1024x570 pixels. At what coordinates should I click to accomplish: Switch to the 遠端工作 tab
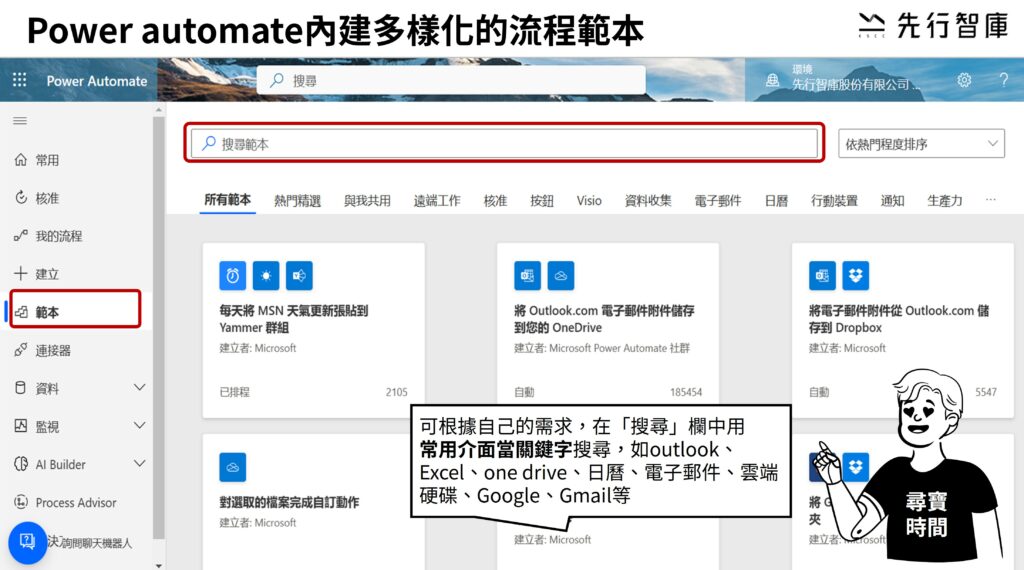click(437, 200)
